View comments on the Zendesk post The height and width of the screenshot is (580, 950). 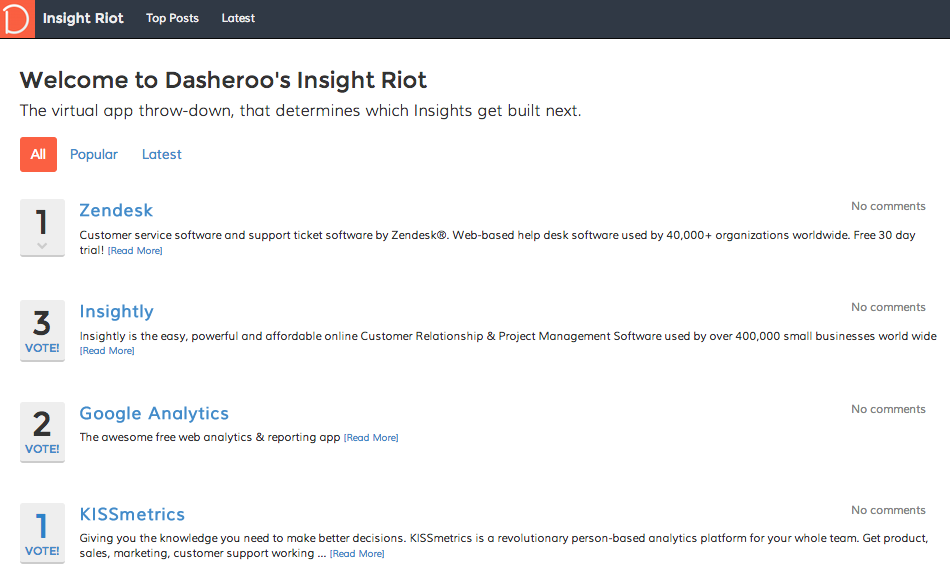click(x=888, y=206)
